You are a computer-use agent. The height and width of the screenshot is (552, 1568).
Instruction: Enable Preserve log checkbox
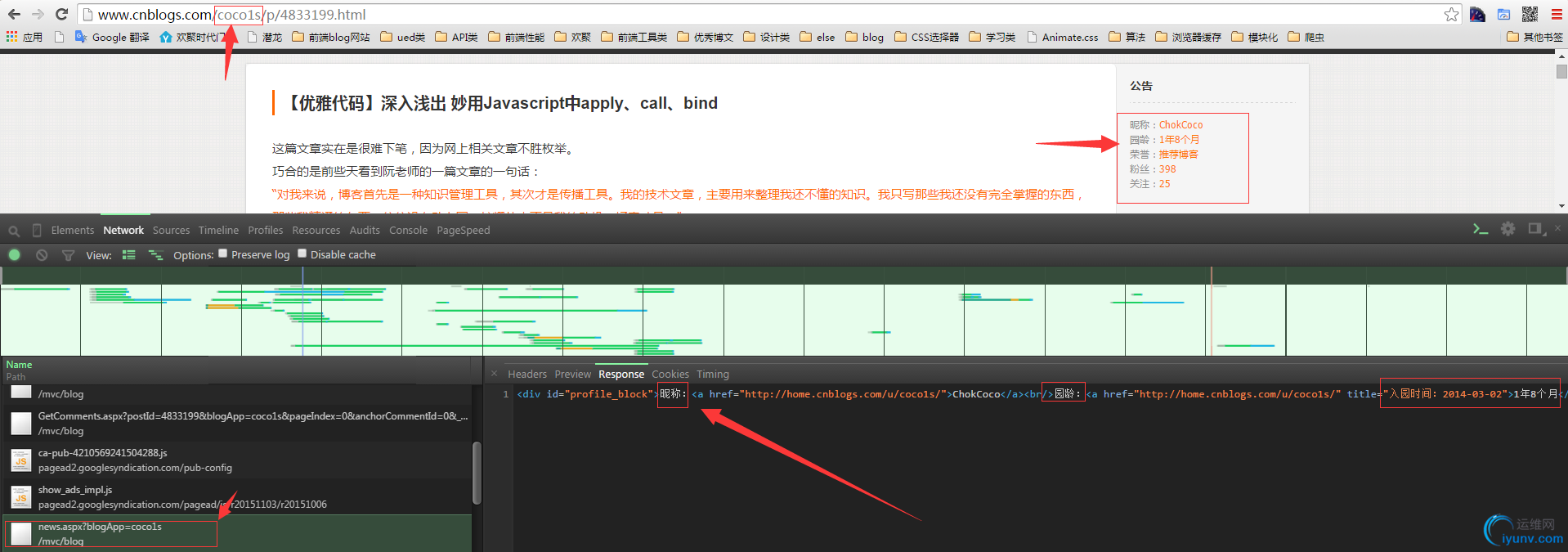(x=222, y=254)
